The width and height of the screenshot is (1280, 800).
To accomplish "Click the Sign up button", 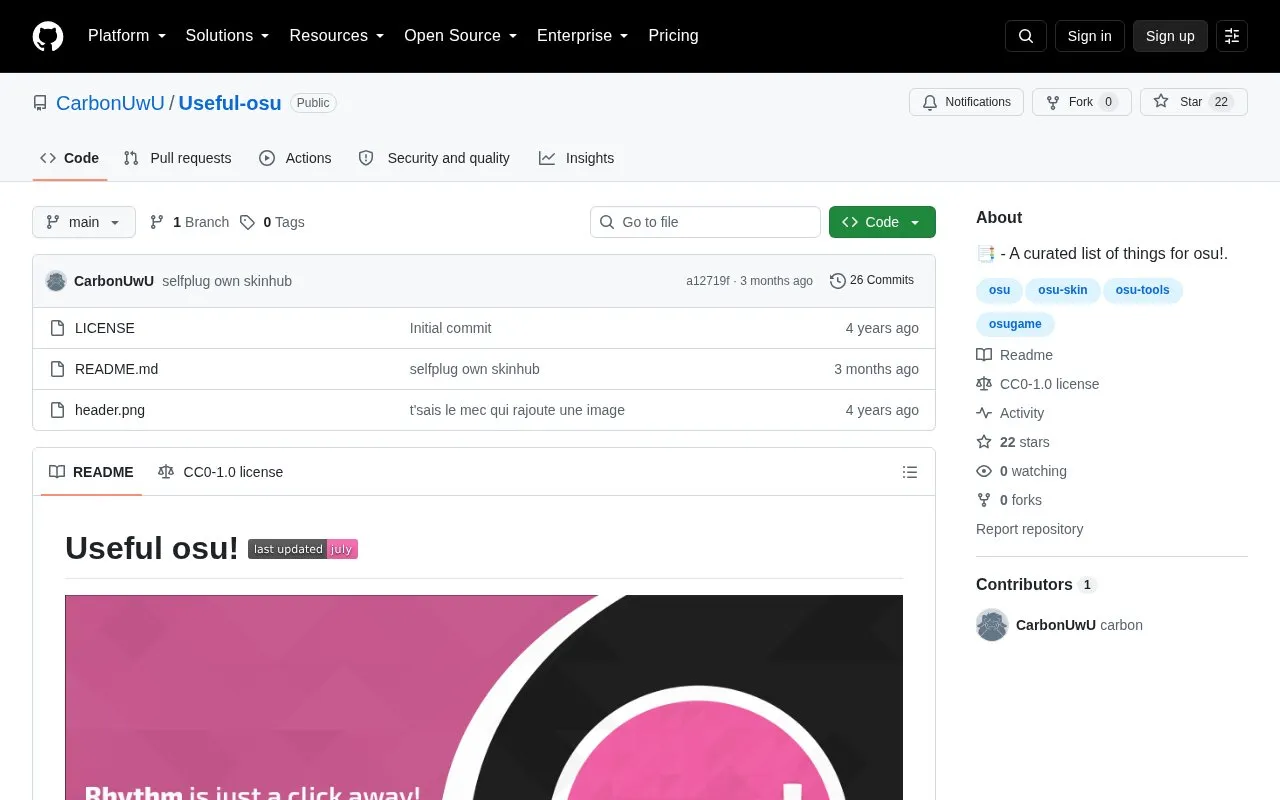I will (1170, 36).
